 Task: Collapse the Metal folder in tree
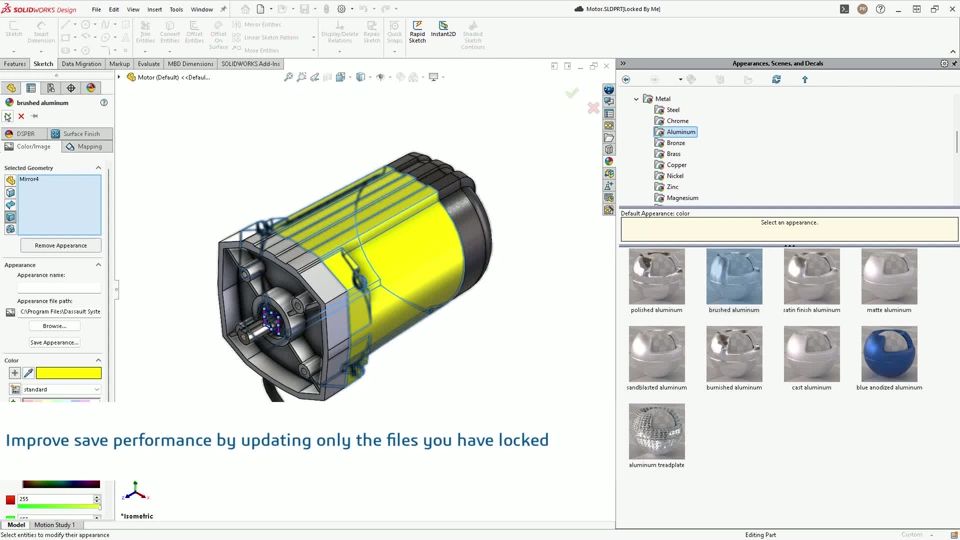(x=636, y=99)
